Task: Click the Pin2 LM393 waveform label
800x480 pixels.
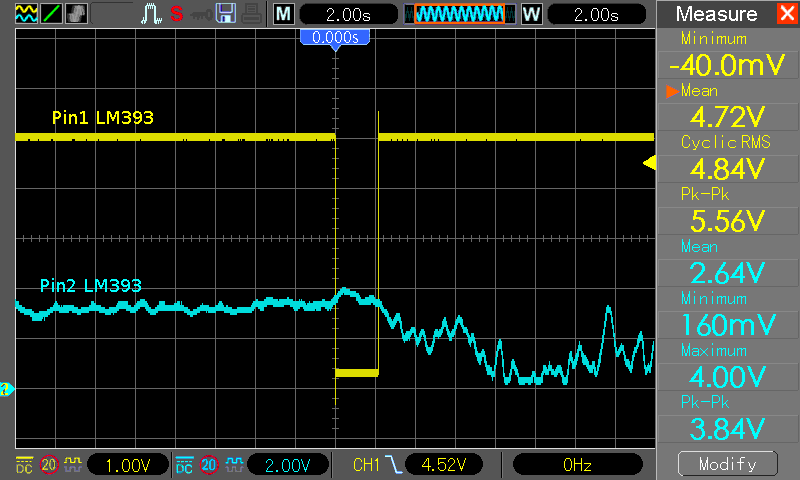Action: (x=90, y=285)
